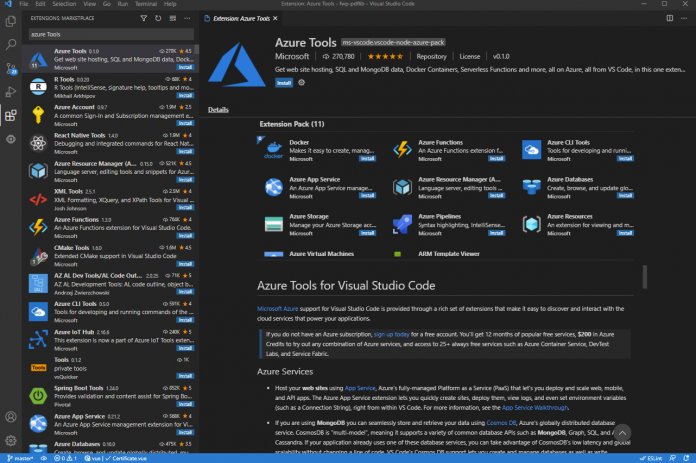Click the sign up today link
The height and width of the screenshot is (463, 696).
391,334
